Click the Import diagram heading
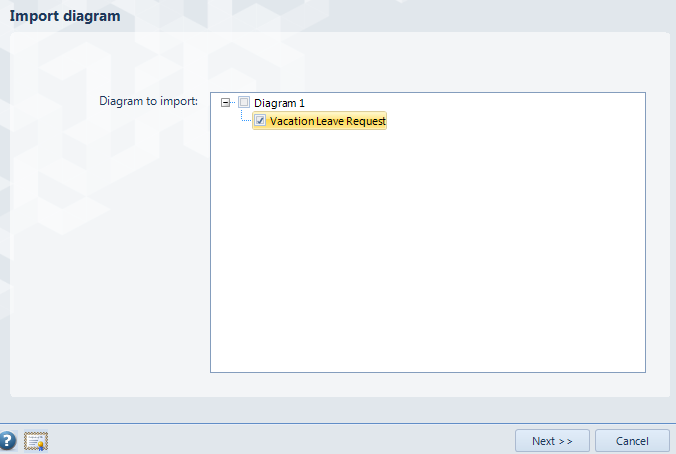This screenshot has width=676, height=454. [65, 16]
